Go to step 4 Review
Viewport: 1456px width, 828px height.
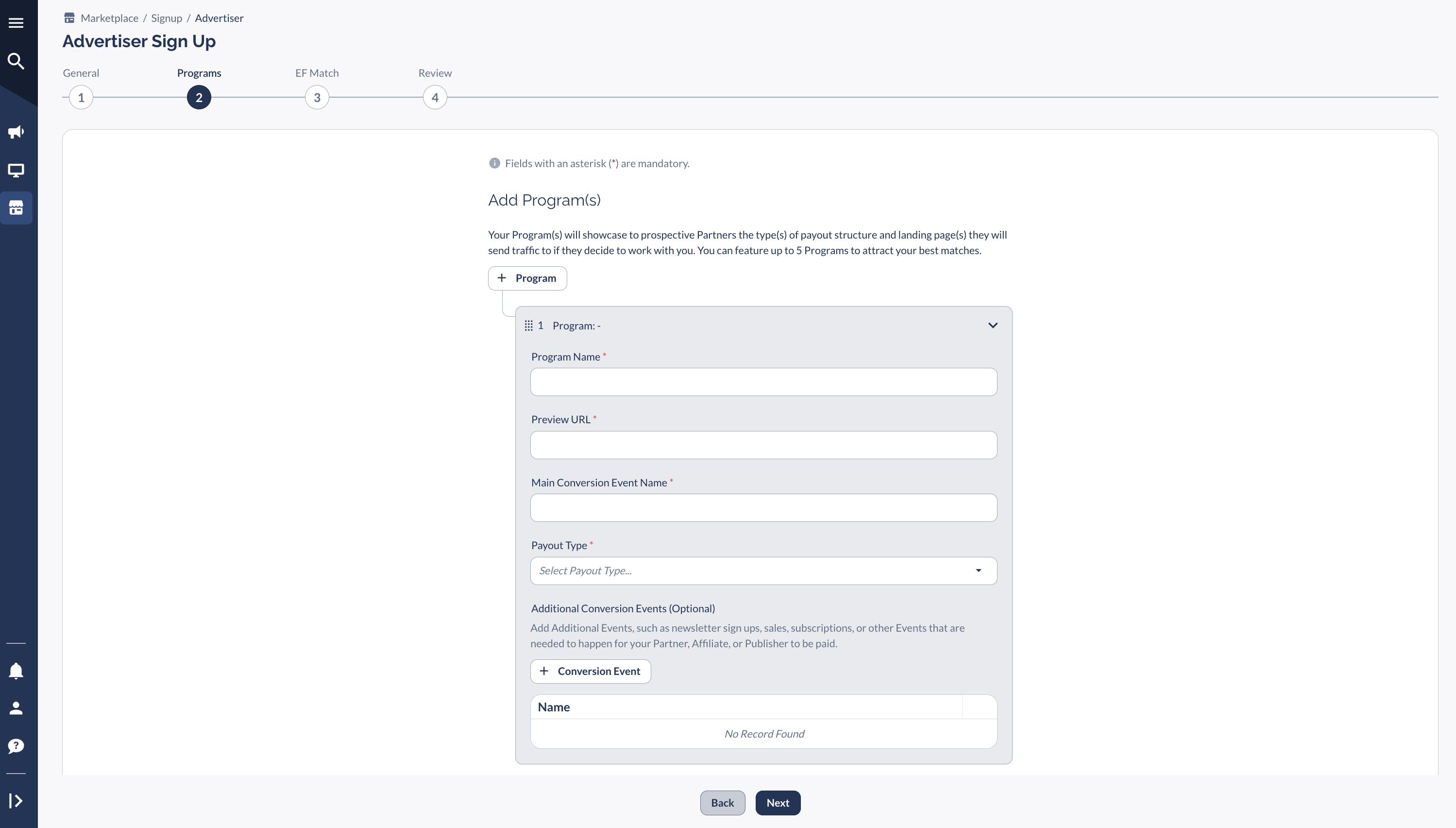[435, 97]
